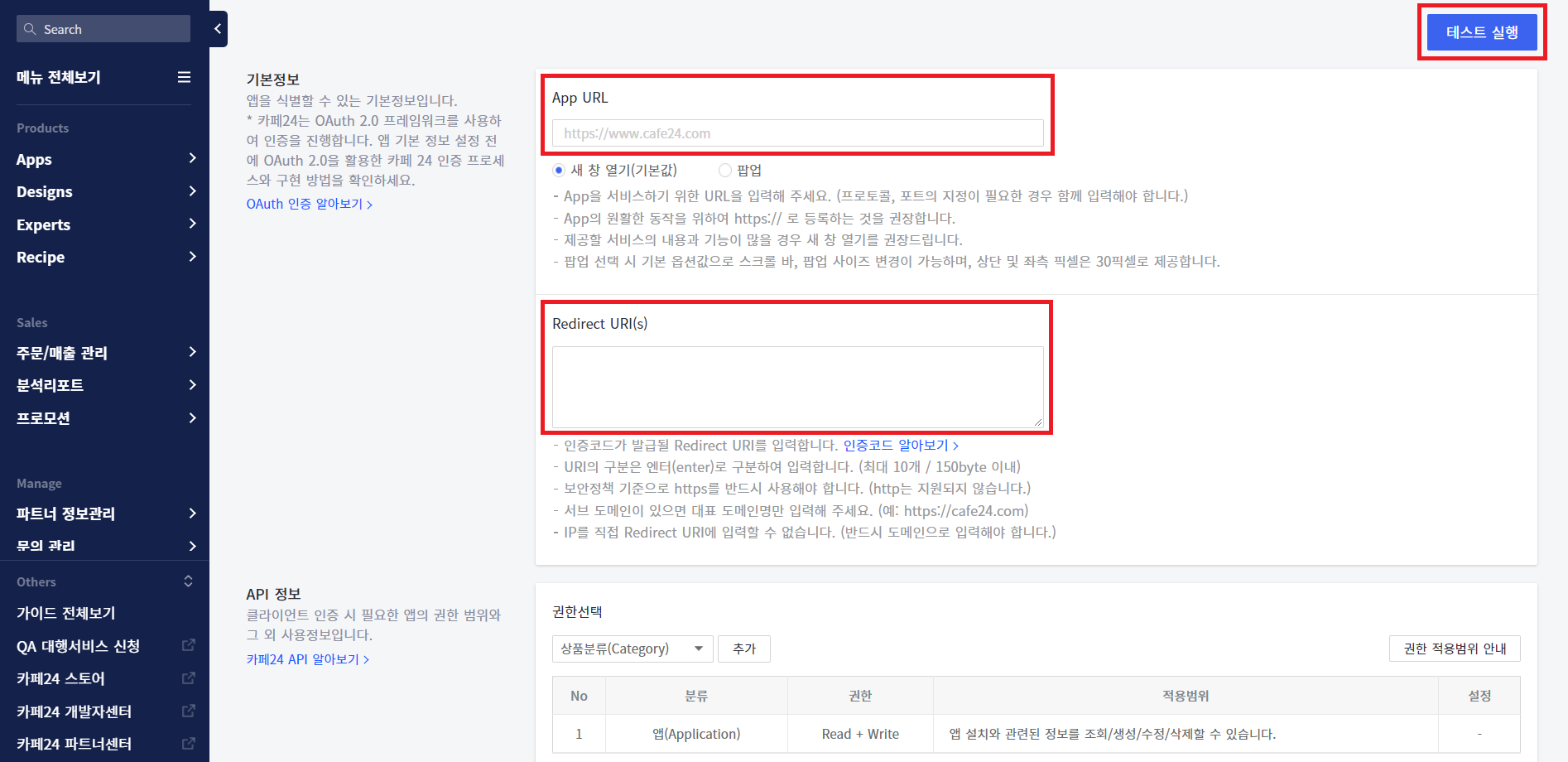Expand the 주문/매출 관리 chevron
1568x762 pixels.
point(192,352)
